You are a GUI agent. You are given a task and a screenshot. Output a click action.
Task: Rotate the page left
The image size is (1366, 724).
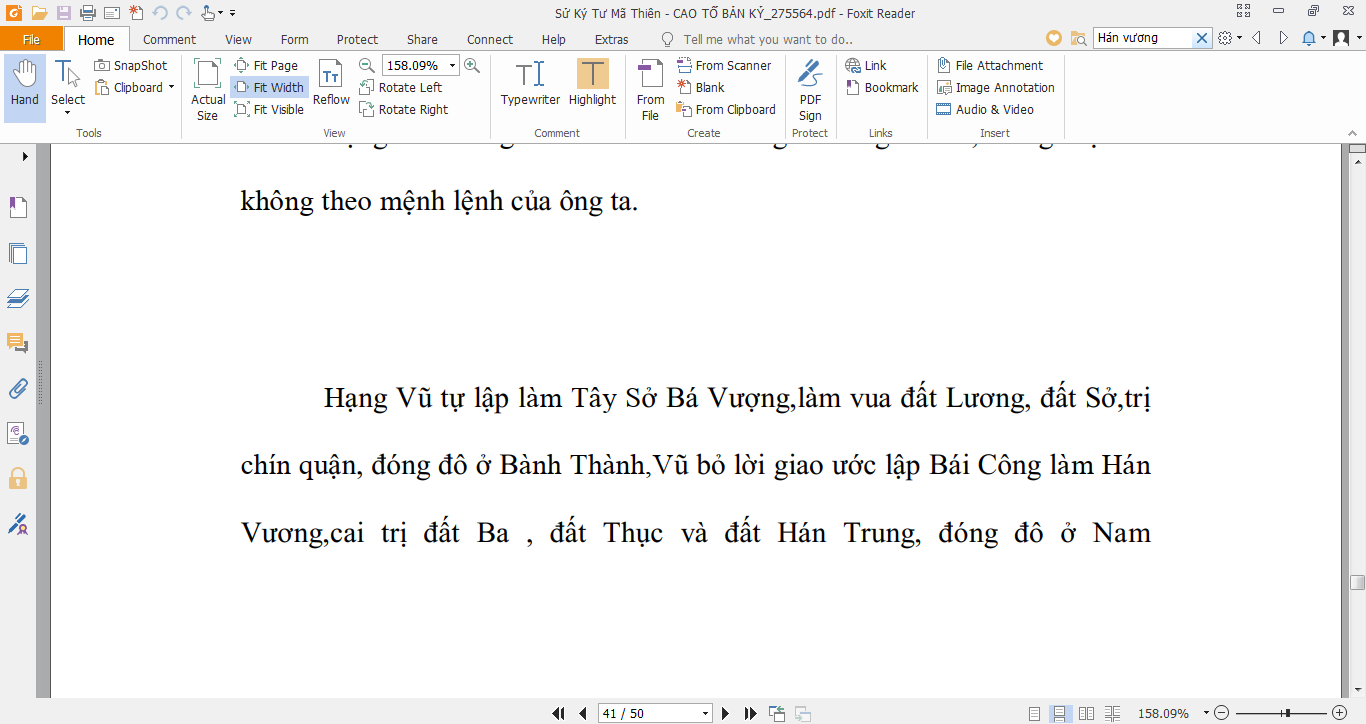tap(401, 87)
